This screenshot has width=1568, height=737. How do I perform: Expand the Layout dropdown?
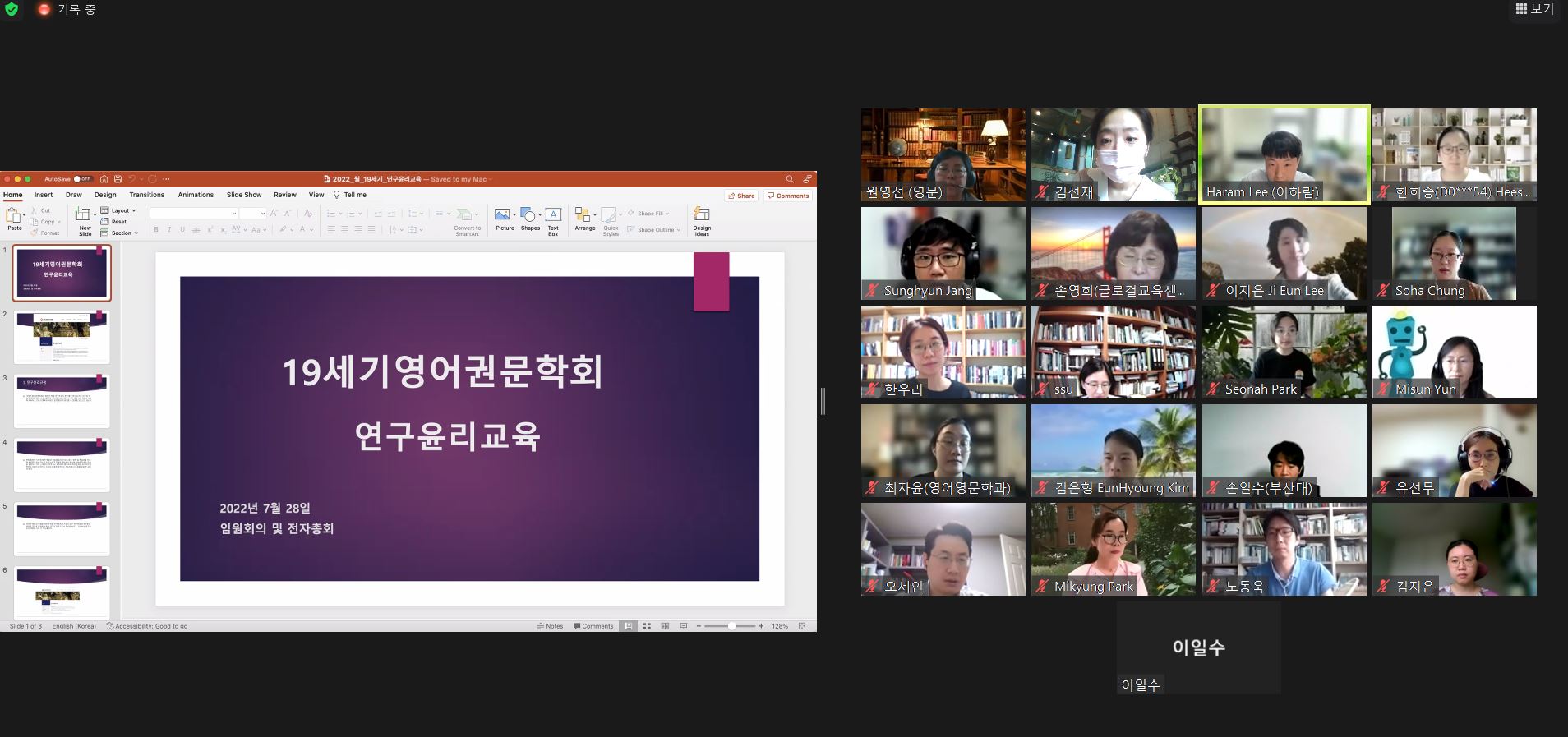coord(119,210)
